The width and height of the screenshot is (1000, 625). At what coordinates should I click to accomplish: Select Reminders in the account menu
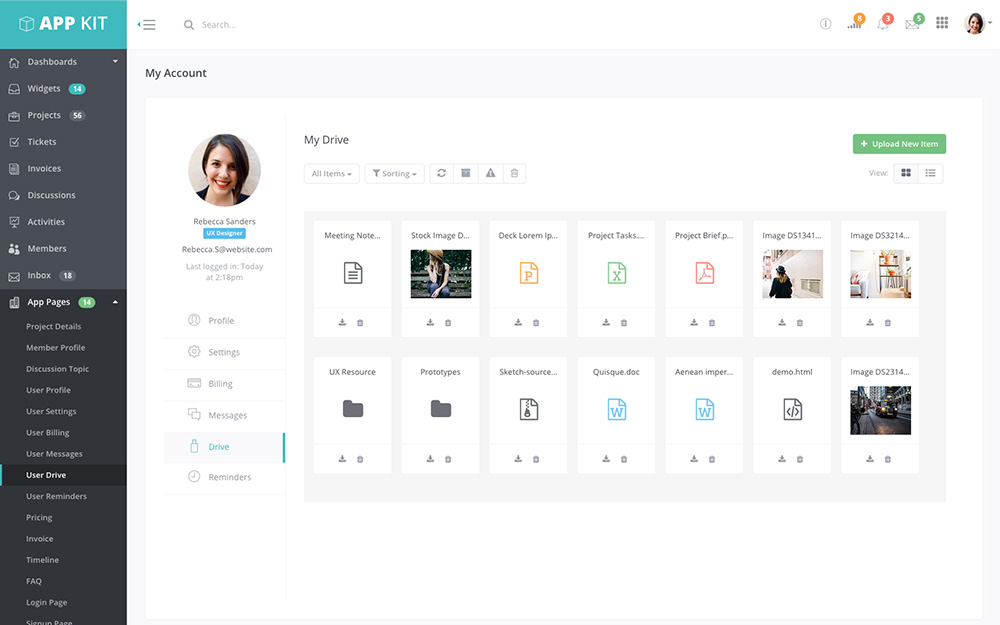pos(229,477)
